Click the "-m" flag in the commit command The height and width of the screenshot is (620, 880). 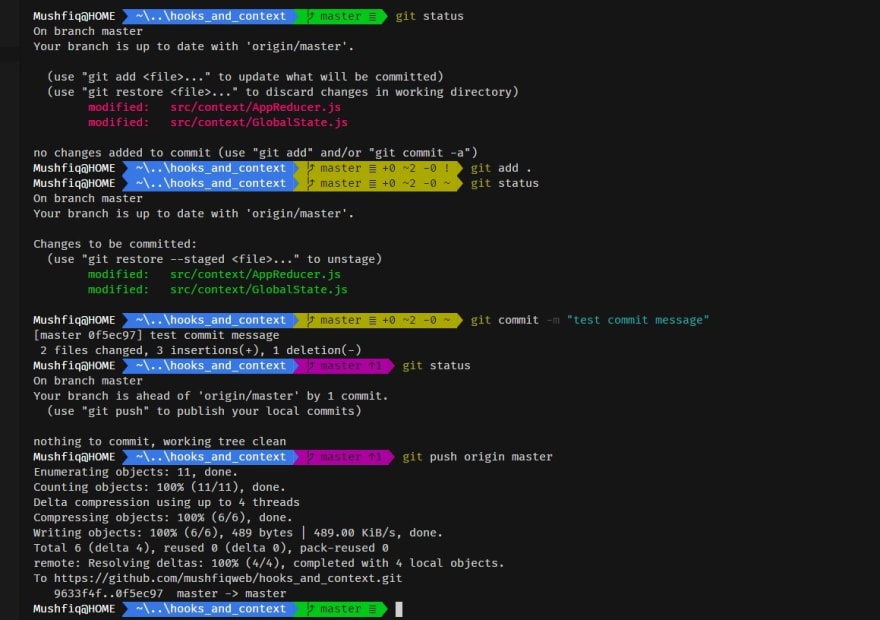[553, 320]
